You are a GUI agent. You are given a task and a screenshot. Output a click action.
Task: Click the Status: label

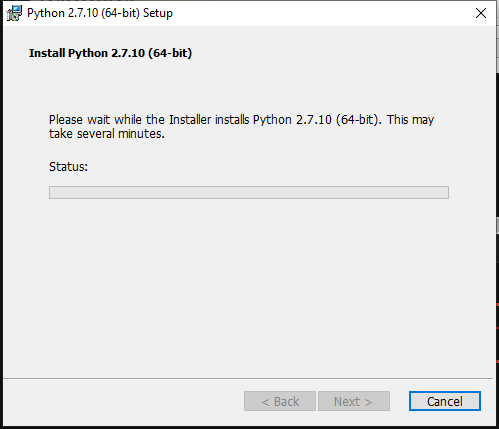tap(68, 166)
